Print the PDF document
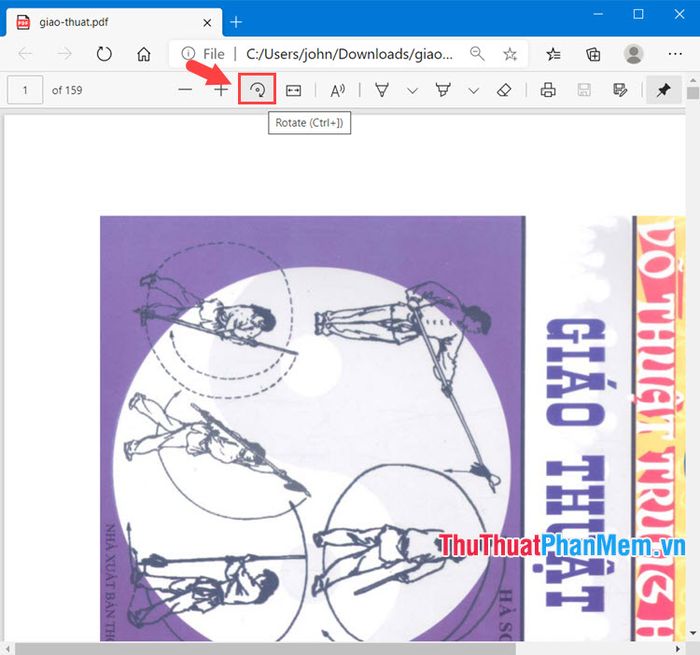Image resolution: width=700 pixels, height=655 pixels. (548, 90)
